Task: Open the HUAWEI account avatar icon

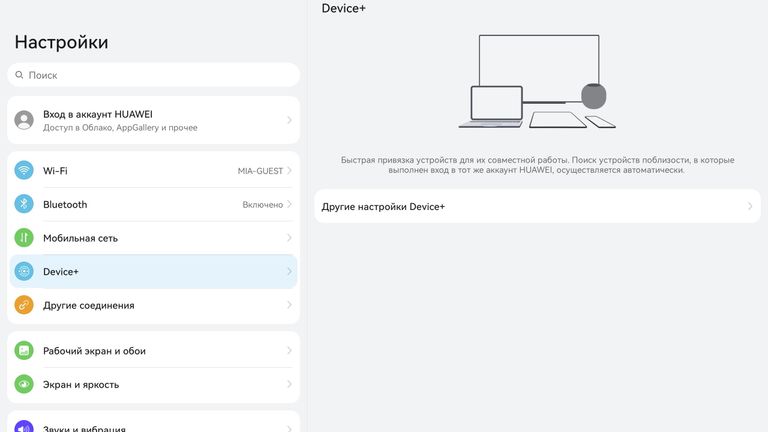Action: point(24,120)
